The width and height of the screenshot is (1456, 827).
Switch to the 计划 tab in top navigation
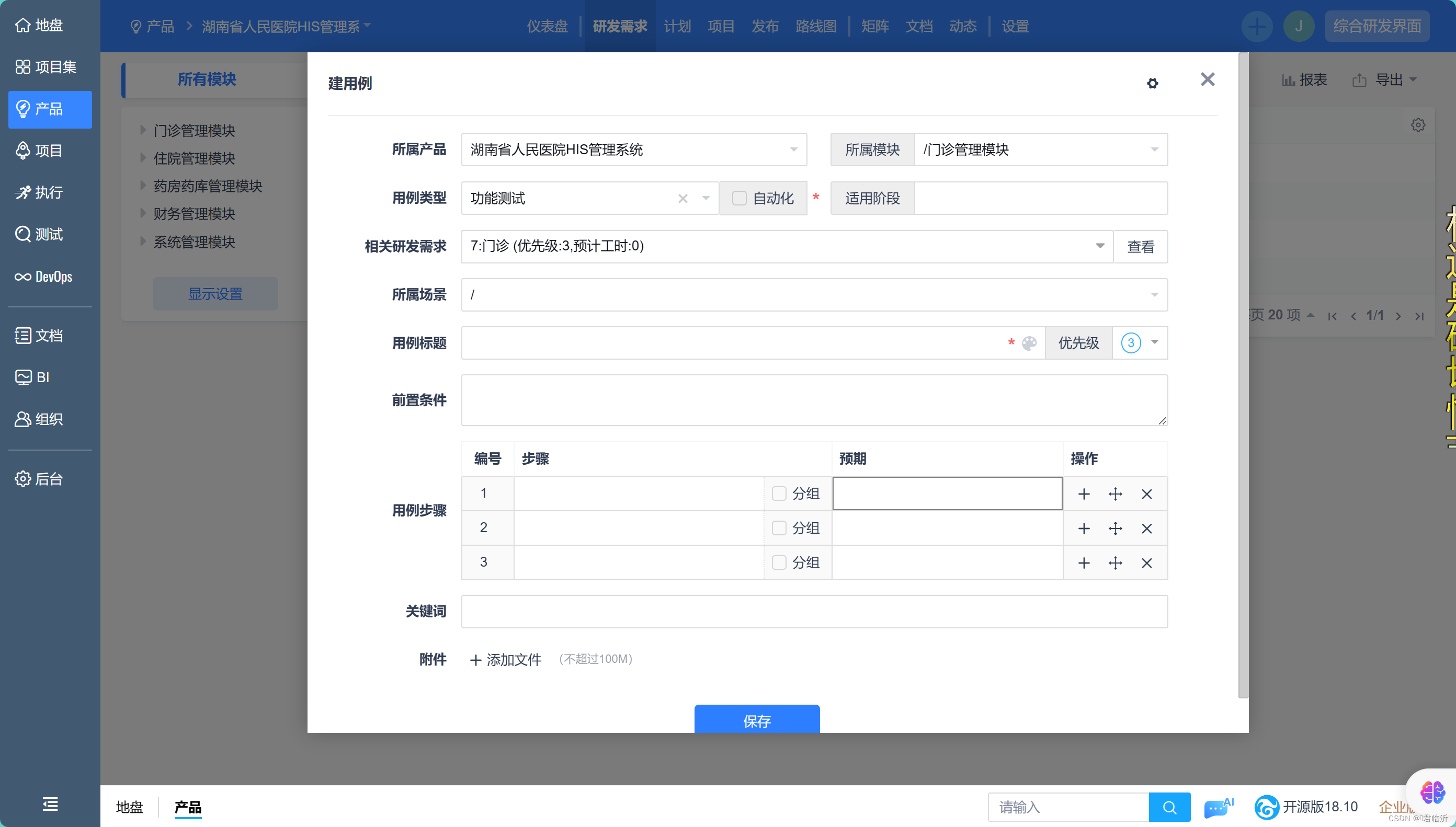pyautogui.click(x=677, y=27)
